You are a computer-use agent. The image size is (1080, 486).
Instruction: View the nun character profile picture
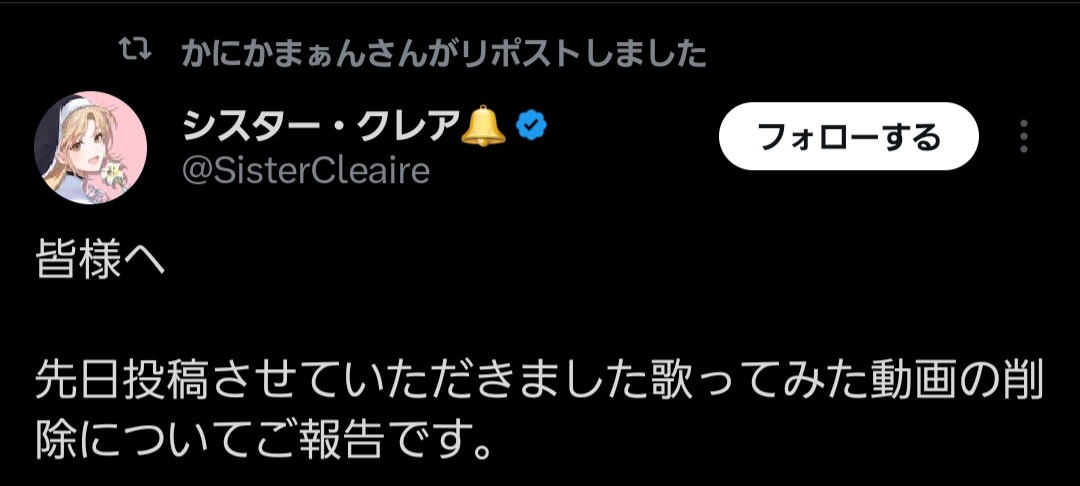point(90,147)
